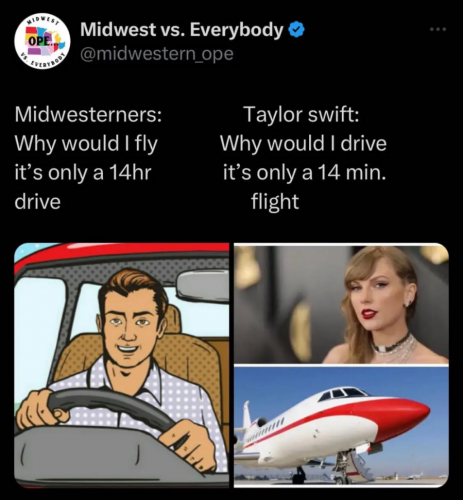
Task: Click the jet's landing gear
Action: click(342, 467)
